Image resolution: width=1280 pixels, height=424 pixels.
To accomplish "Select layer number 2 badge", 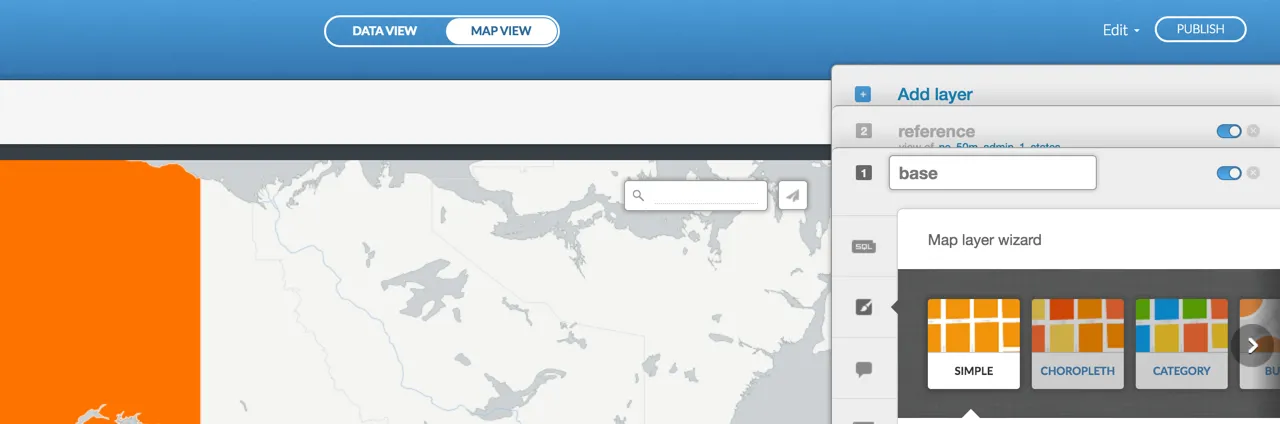I will coord(864,131).
